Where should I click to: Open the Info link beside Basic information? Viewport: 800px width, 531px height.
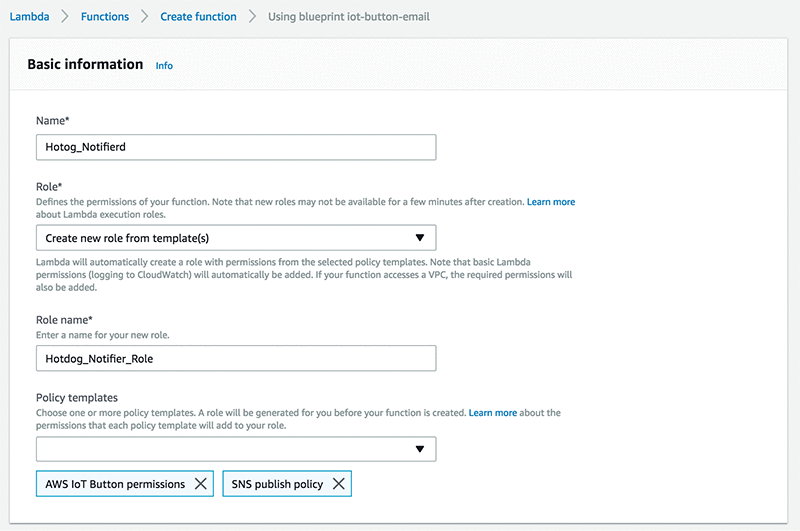pyautogui.click(x=164, y=66)
